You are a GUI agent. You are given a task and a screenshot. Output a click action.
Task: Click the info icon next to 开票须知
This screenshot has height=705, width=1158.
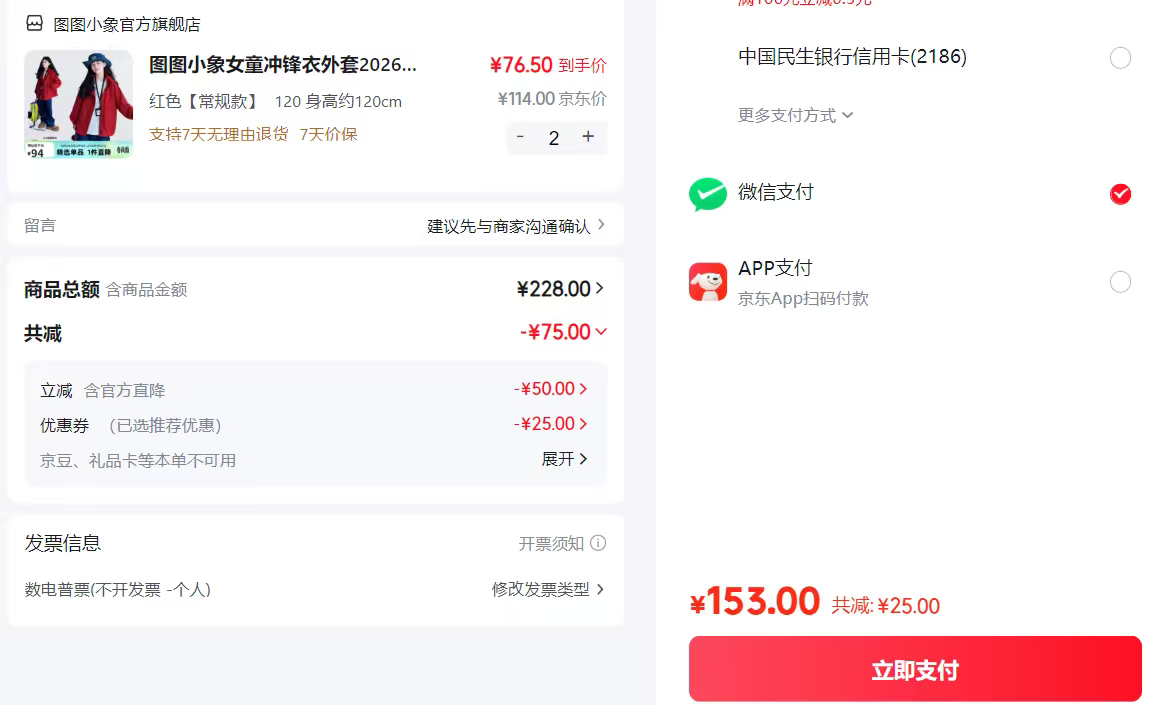point(598,543)
